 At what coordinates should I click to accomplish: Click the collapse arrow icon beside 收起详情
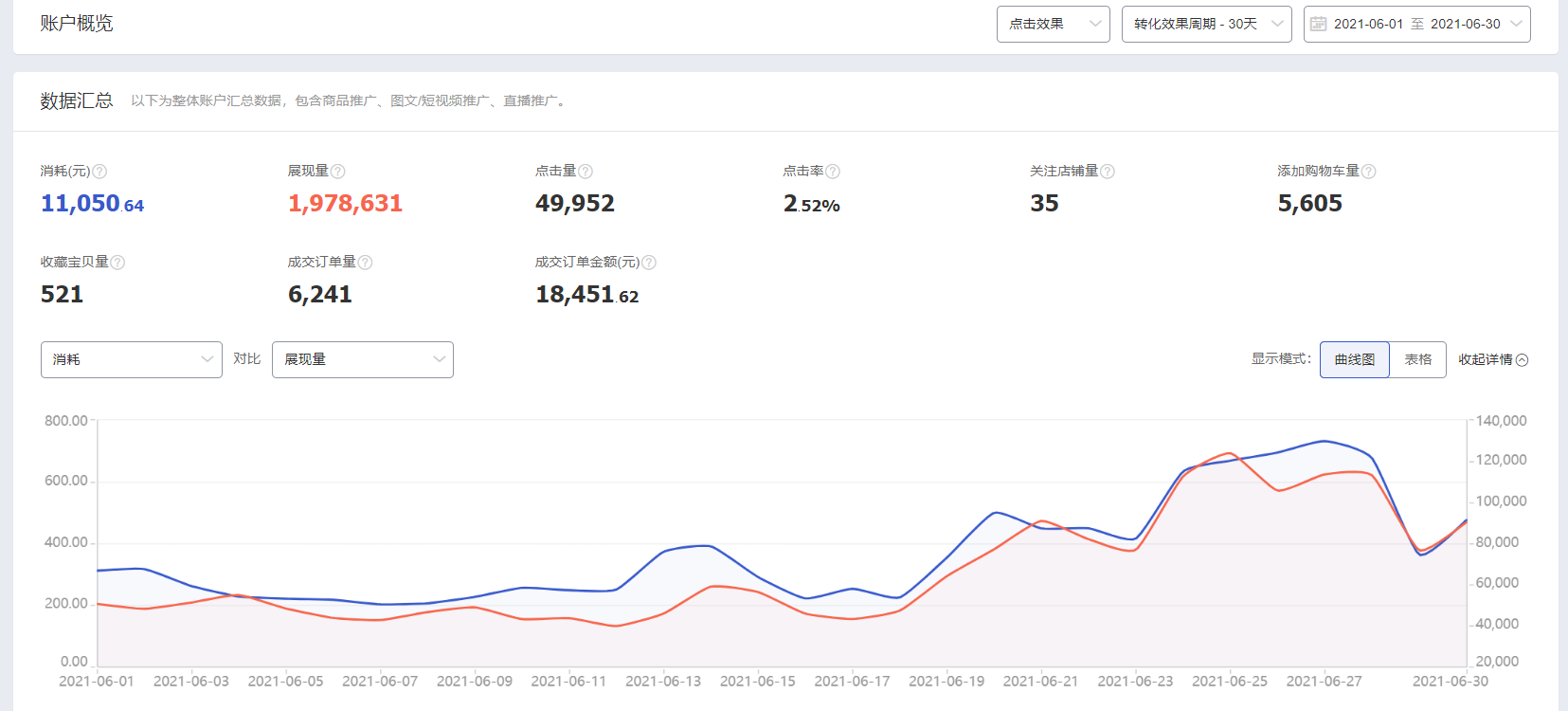click(1523, 360)
